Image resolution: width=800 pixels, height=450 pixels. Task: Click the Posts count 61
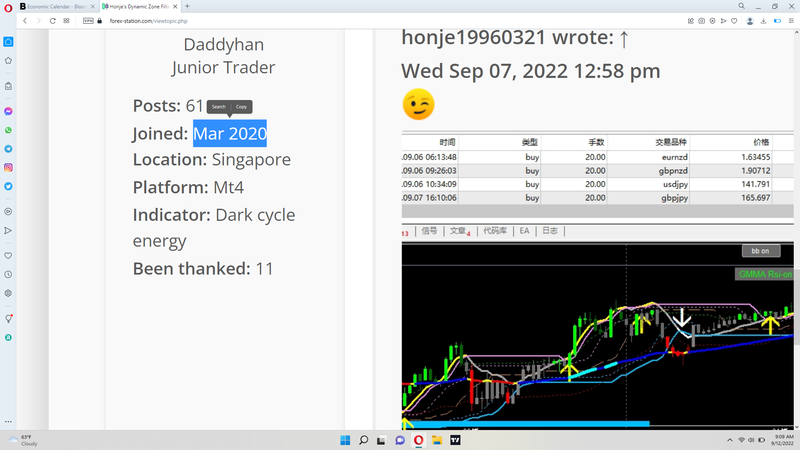click(194, 106)
